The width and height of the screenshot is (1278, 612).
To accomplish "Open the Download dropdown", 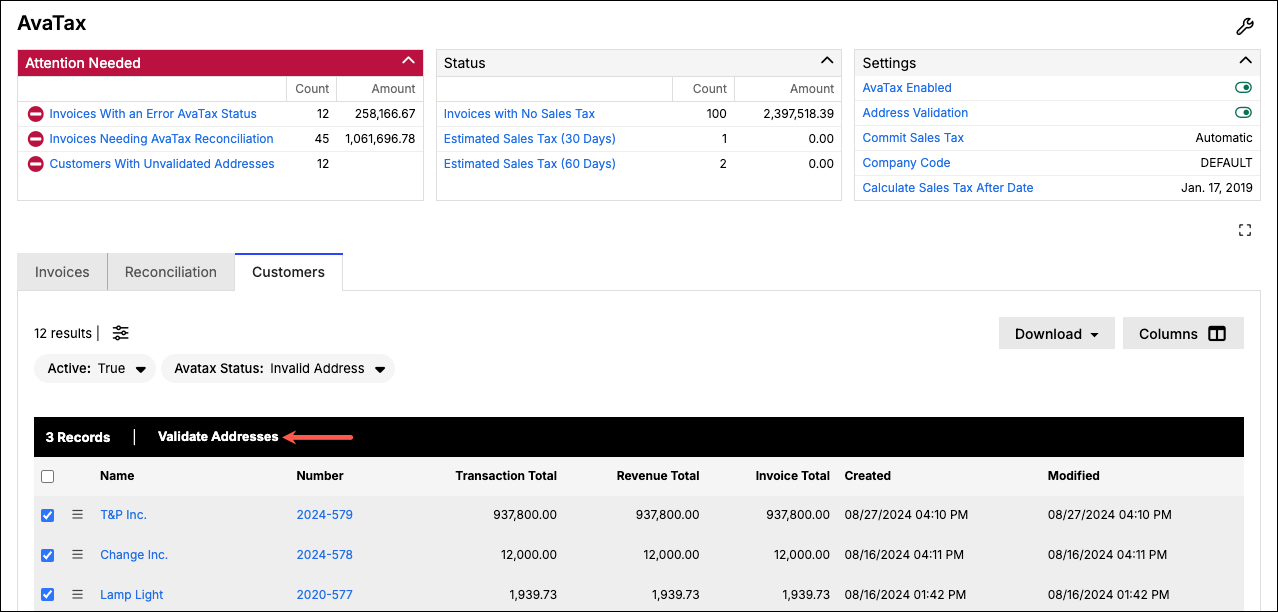I will [x=1057, y=334].
